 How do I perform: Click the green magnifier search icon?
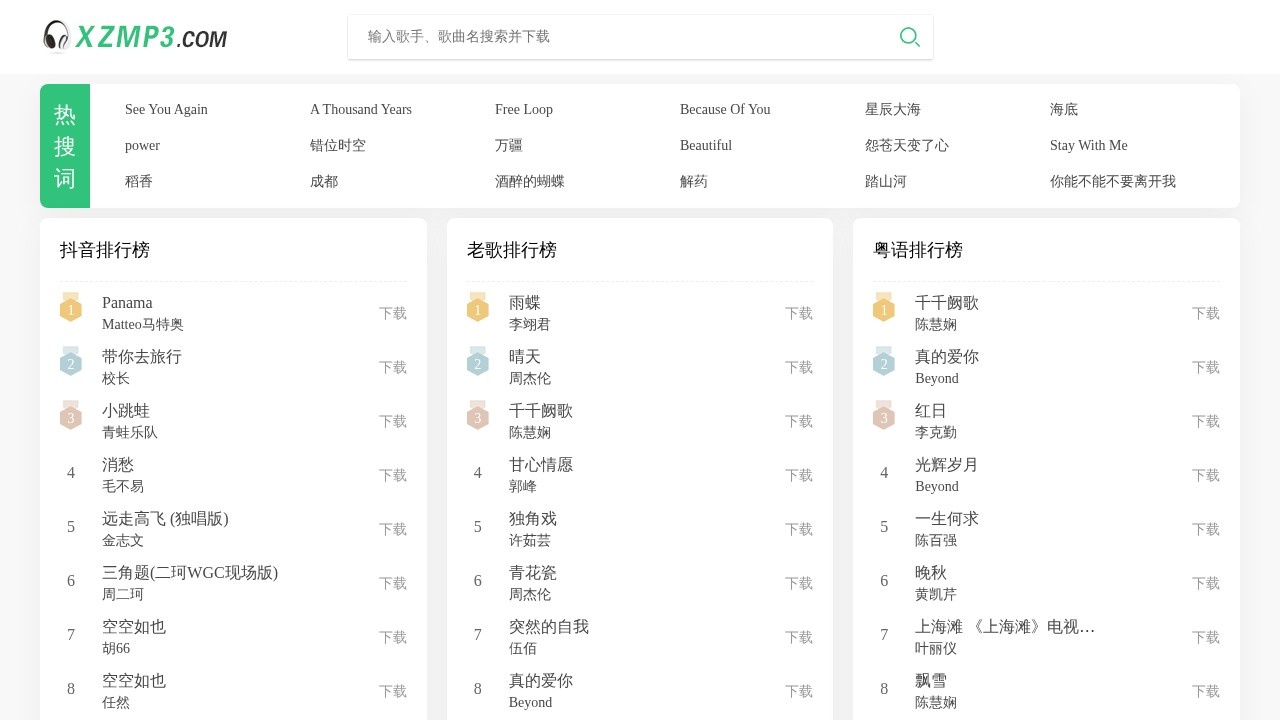pos(909,36)
